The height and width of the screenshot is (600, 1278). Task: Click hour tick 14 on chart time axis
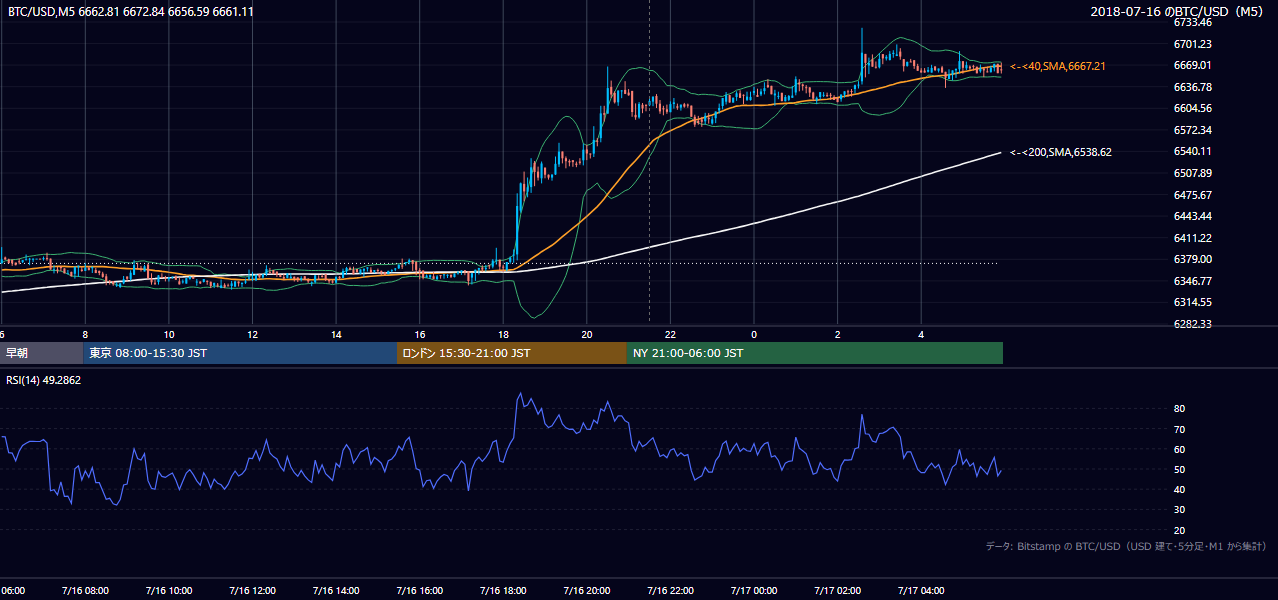336,334
